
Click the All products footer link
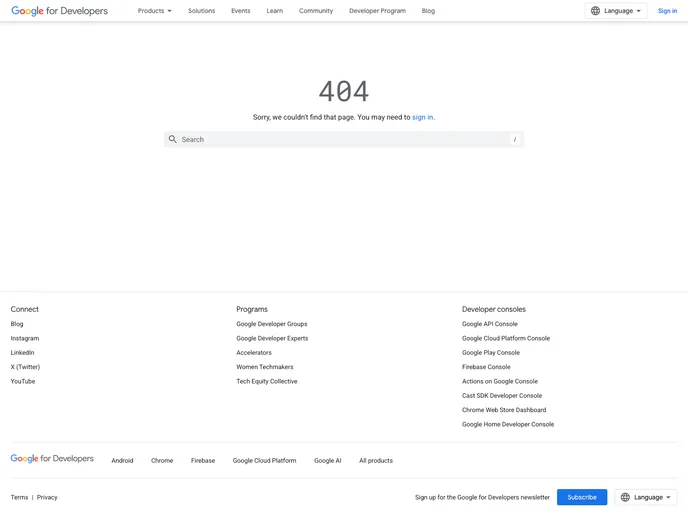pos(376,460)
